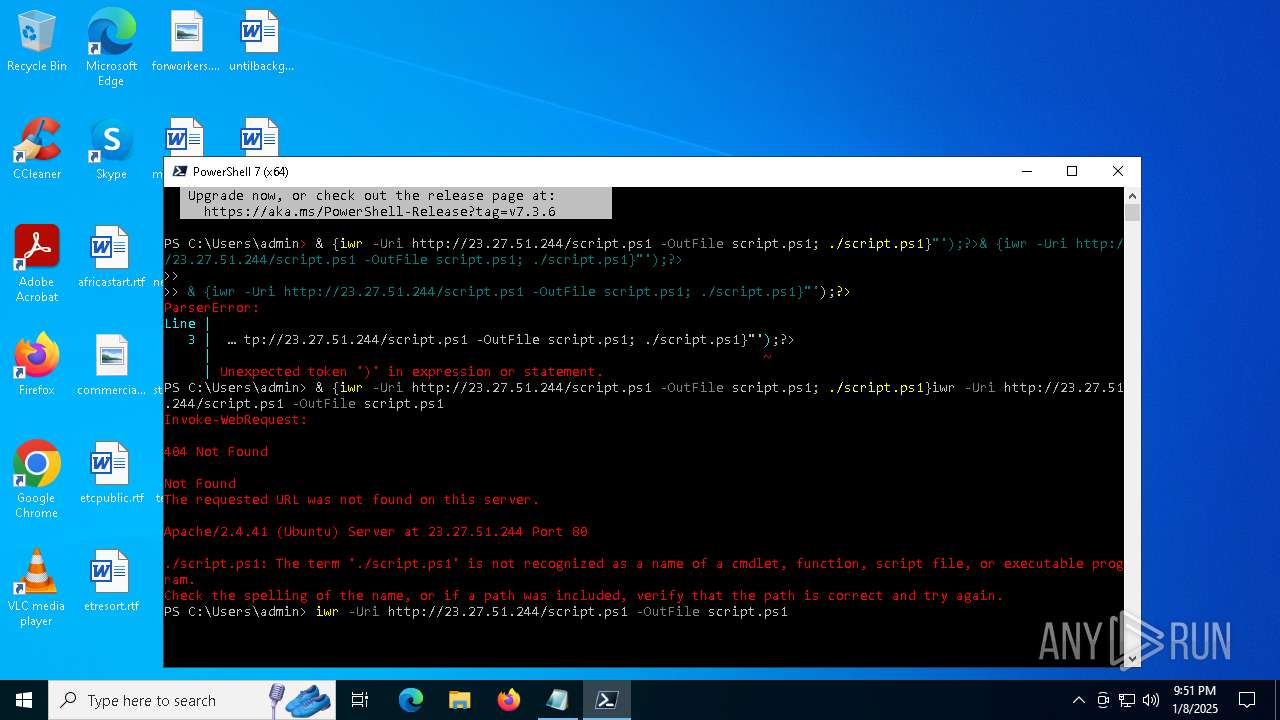Open the Skype desktop shortcut
Viewport: 1280px width, 720px height.
click(x=111, y=150)
